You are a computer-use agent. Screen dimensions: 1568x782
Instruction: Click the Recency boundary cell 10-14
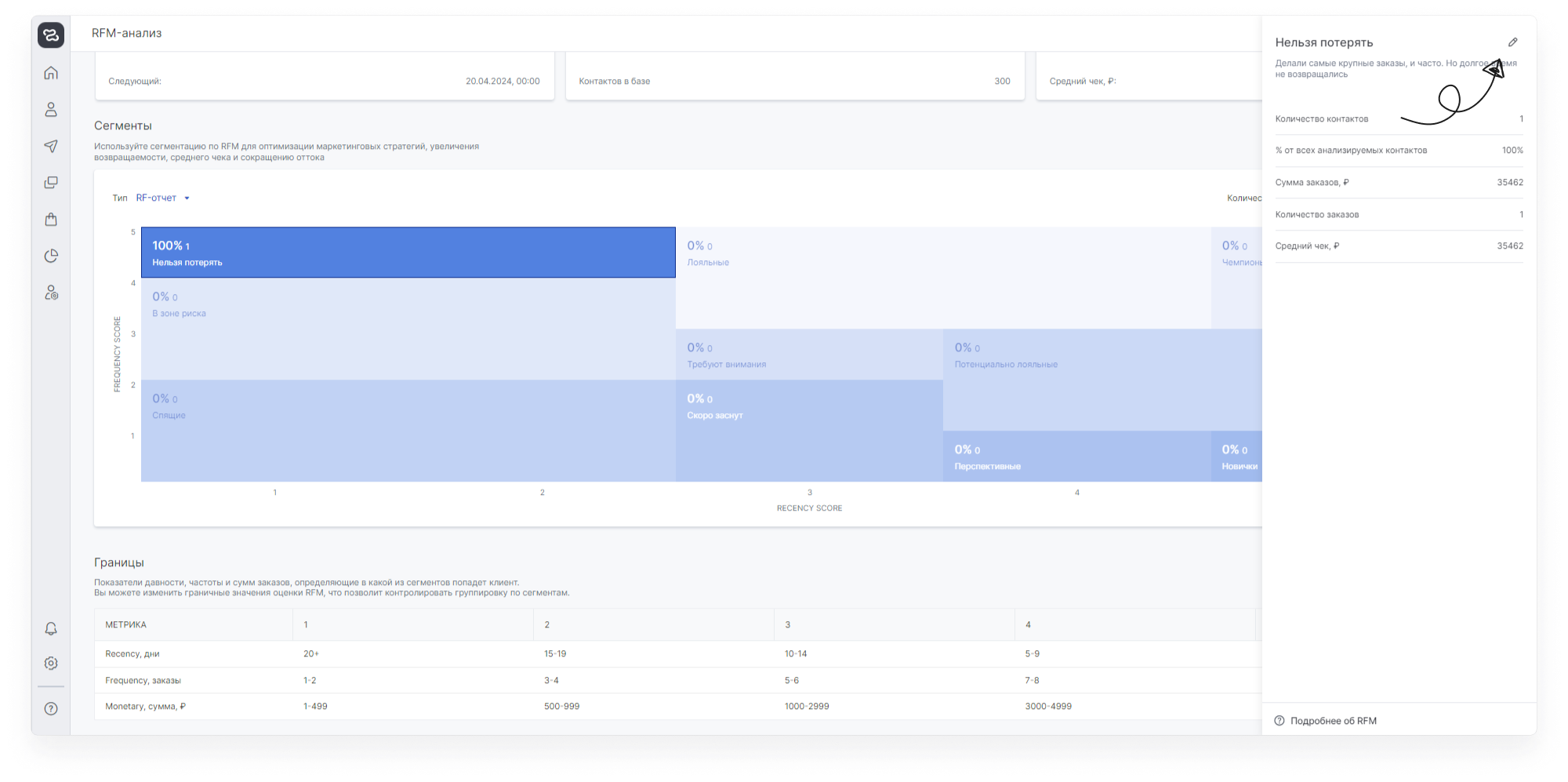[x=796, y=653]
